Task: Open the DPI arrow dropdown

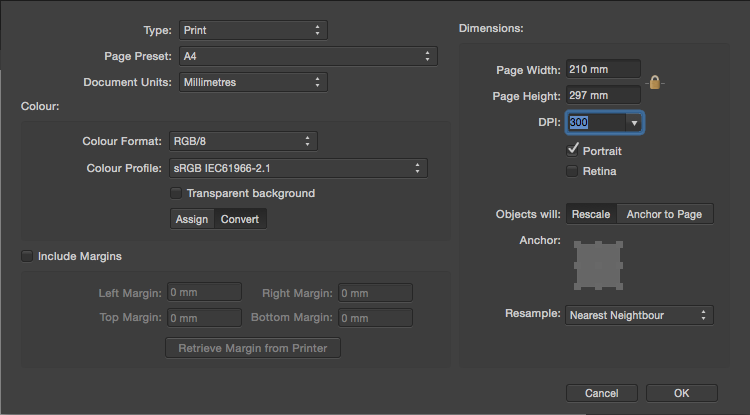Action: 634,123
